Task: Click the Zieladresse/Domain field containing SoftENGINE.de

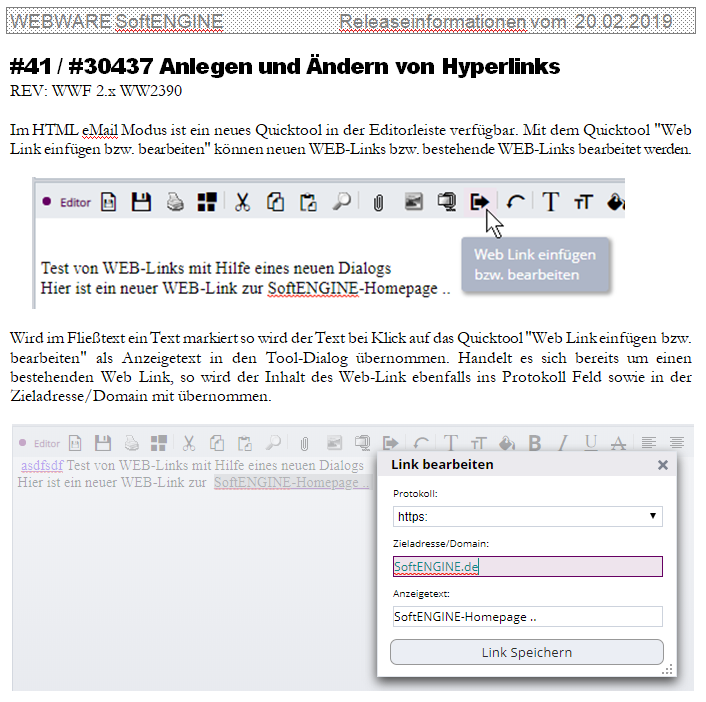Action: coord(527,566)
